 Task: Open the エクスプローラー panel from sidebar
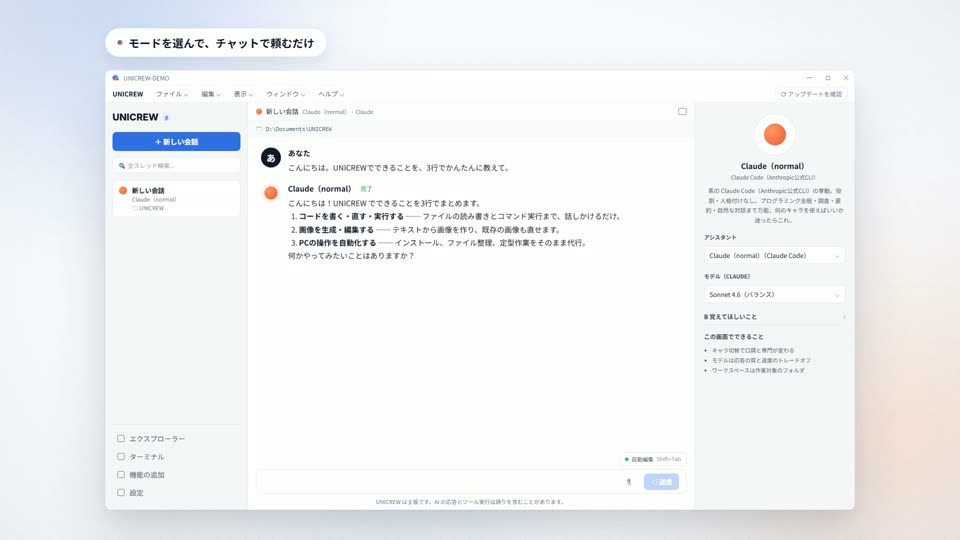(x=151, y=439)
